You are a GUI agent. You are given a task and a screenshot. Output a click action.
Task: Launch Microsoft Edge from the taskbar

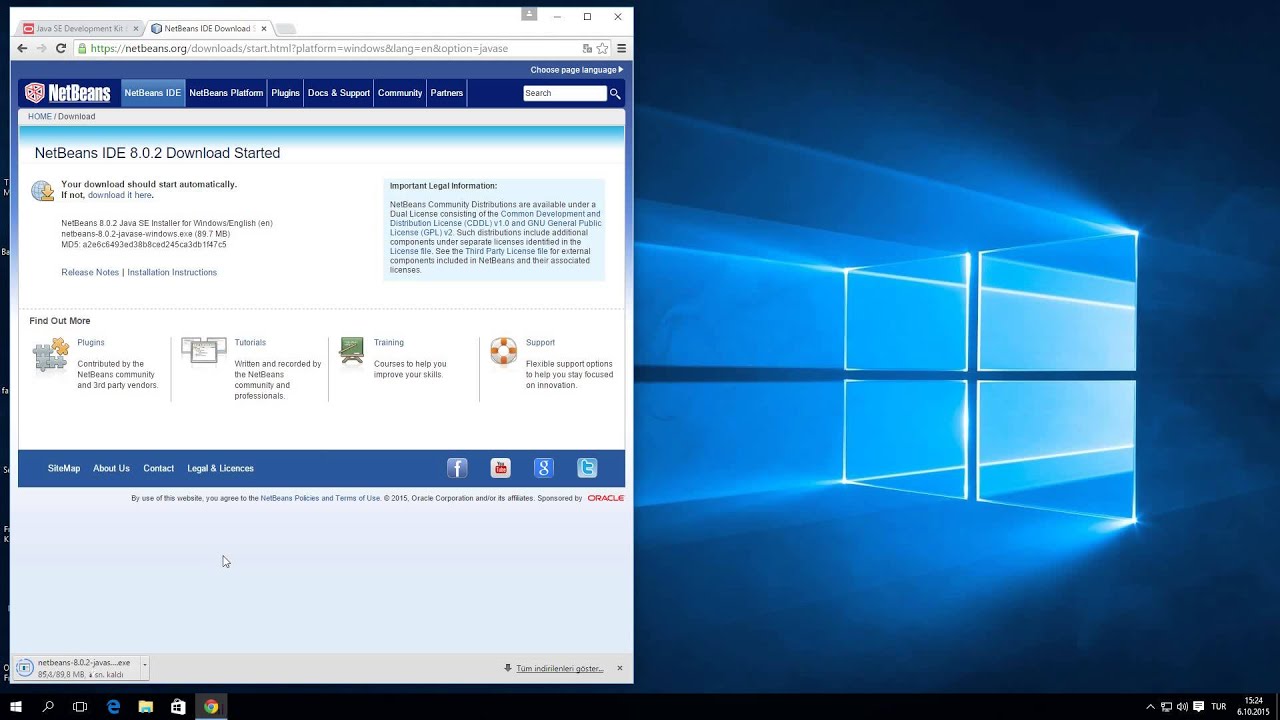tap(113, 706)
